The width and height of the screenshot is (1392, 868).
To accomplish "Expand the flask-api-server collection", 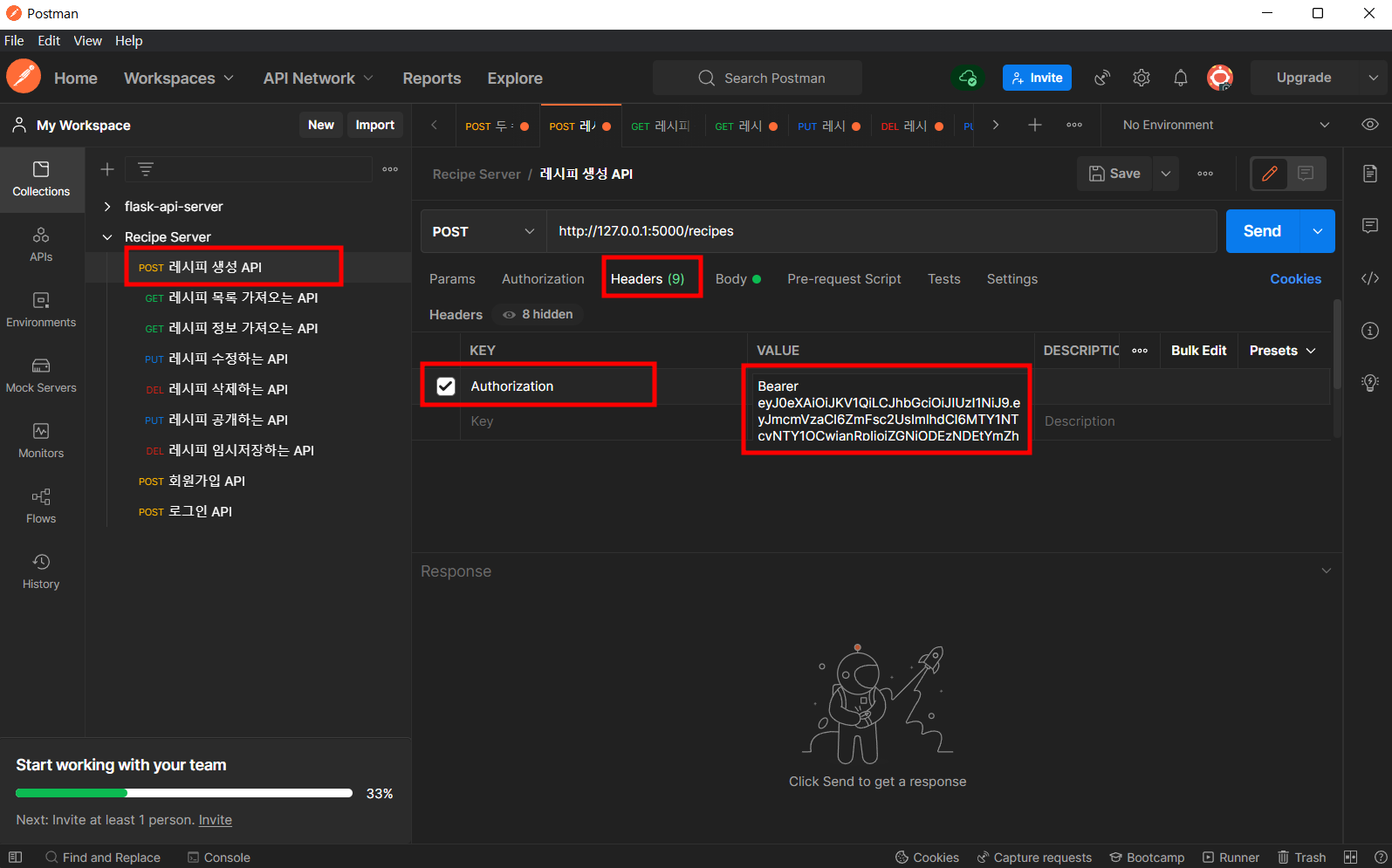I will [x=107, y=207].
